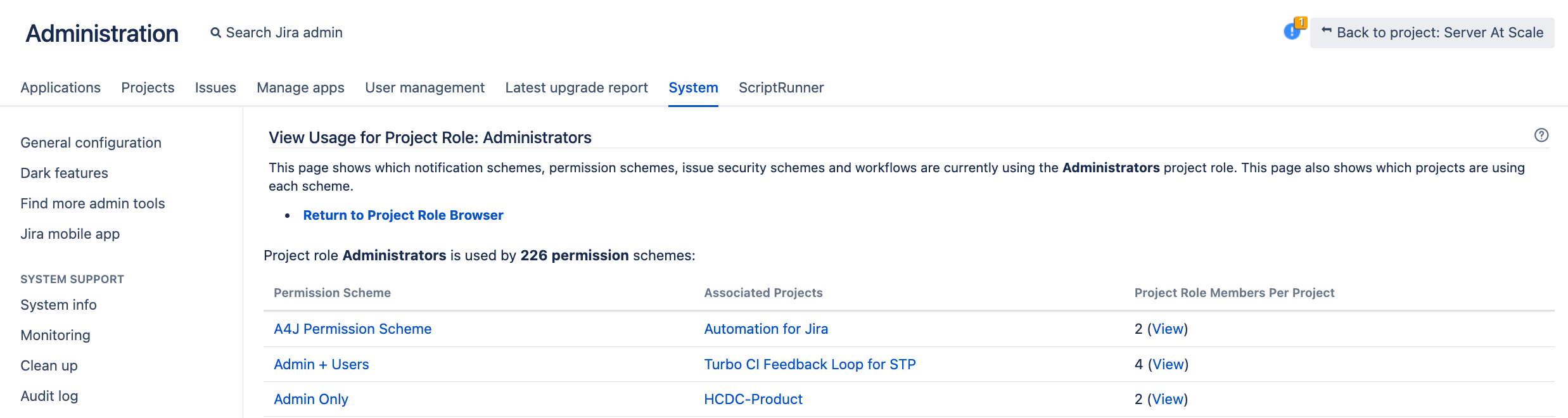Select the User management tab

click(x=424, y=87)
